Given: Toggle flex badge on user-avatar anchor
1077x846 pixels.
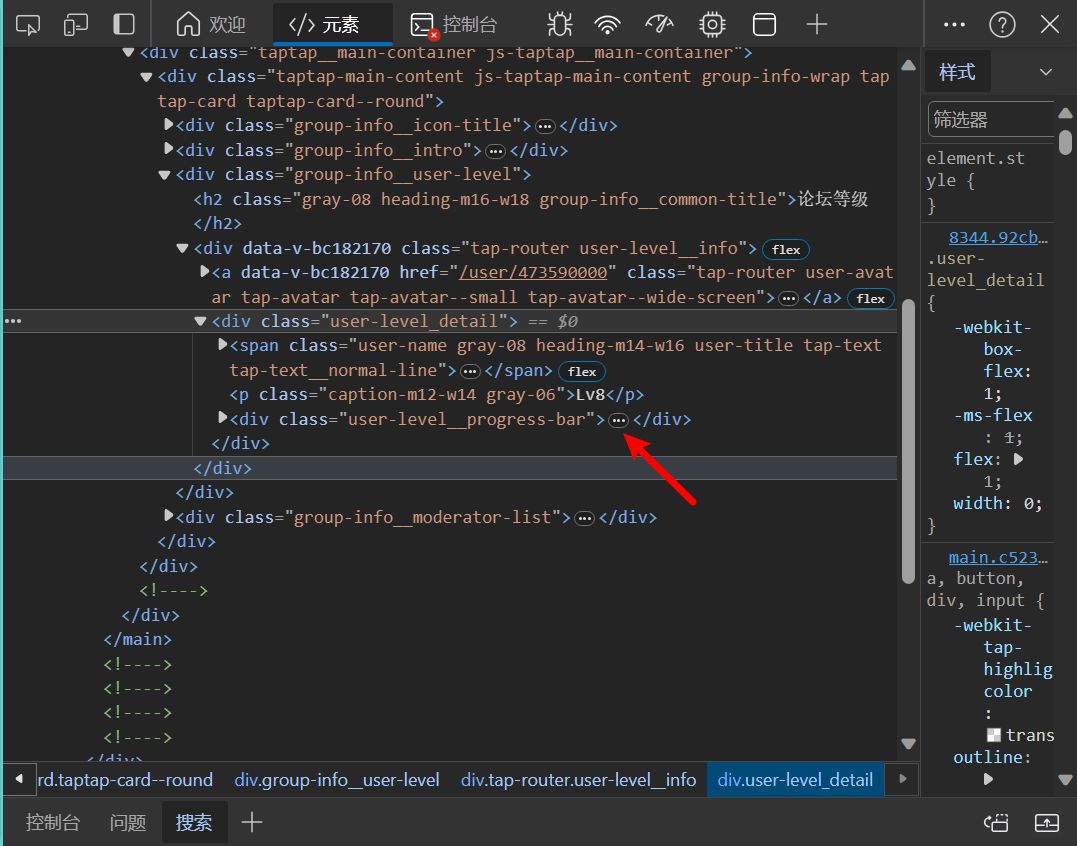Looking at the screenshot, I should point(870,299).
